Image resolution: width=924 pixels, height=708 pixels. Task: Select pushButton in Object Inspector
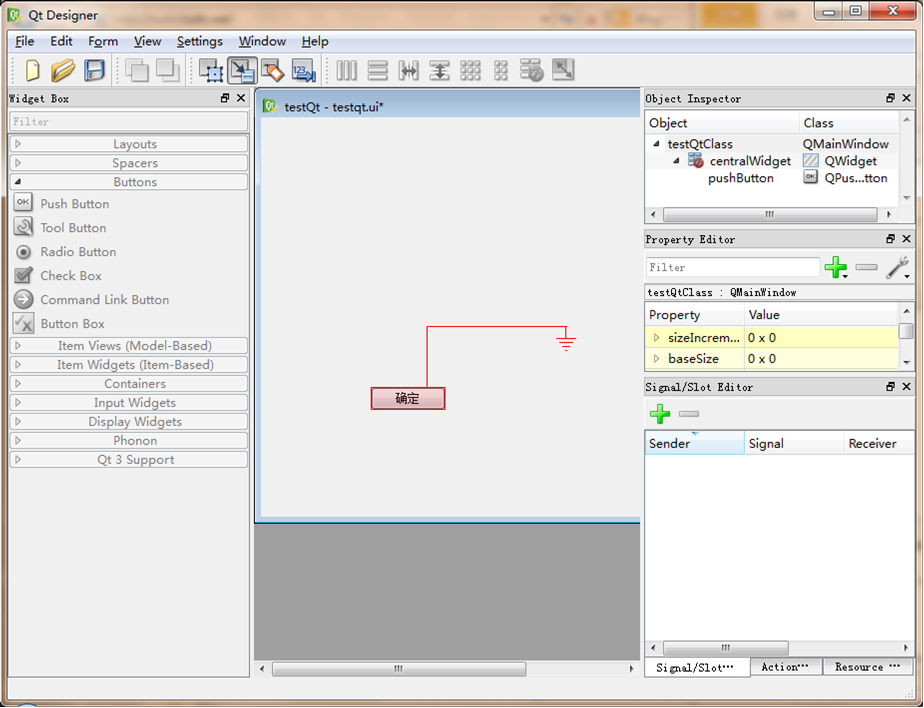(x=740, y=178)
